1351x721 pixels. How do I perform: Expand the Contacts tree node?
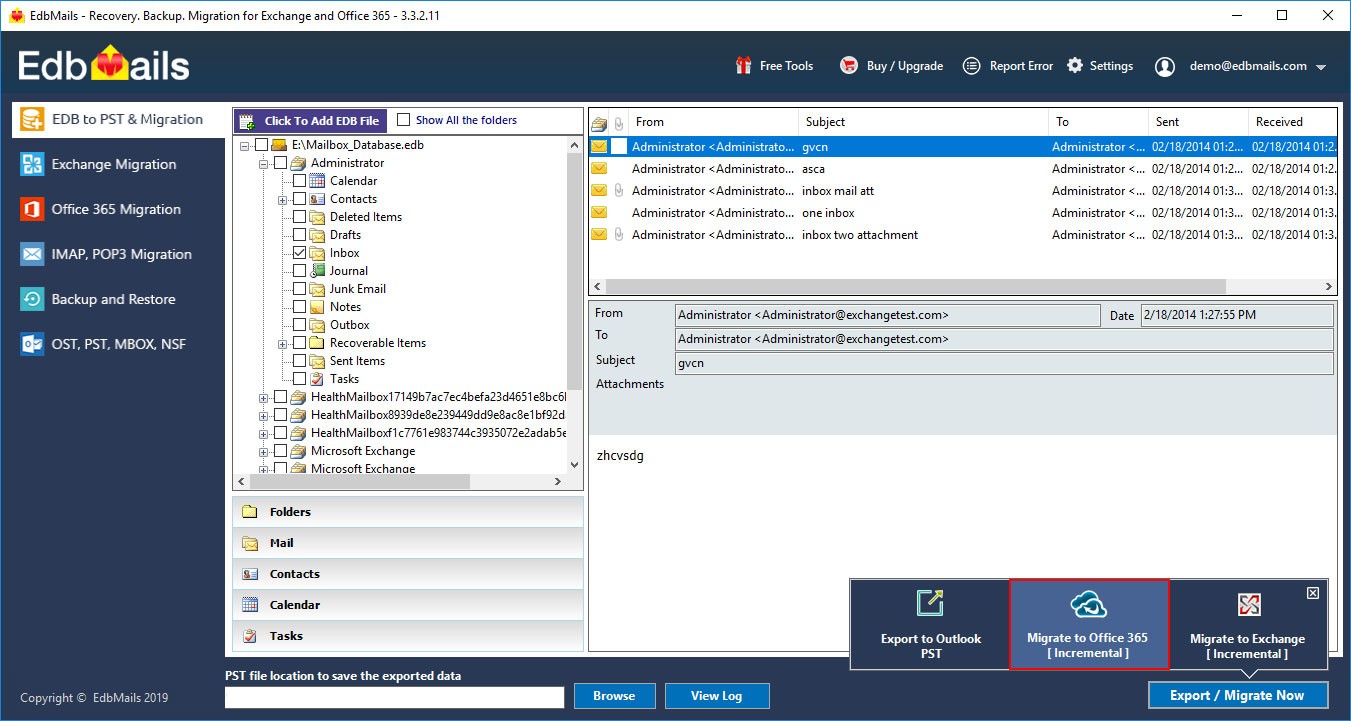[x=283, y=199]
